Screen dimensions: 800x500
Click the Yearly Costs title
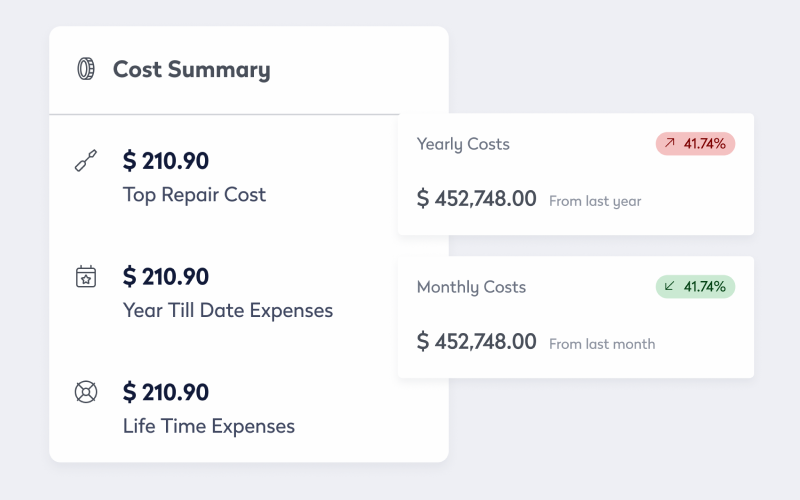463,144
